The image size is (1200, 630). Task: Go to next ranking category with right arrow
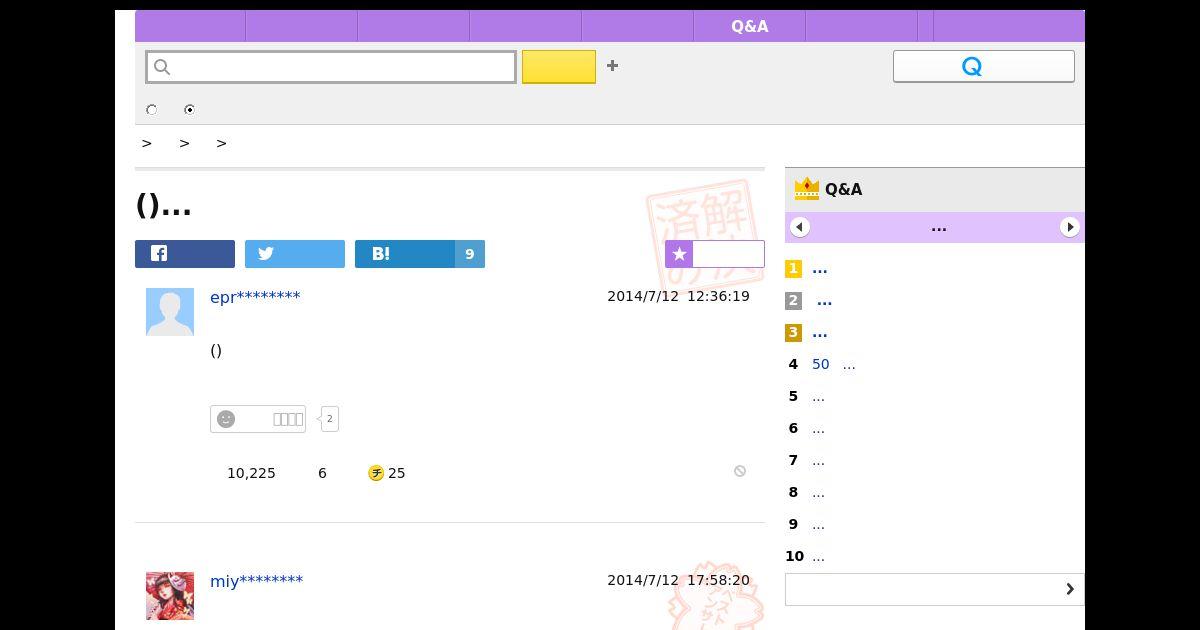(1070, 227)
